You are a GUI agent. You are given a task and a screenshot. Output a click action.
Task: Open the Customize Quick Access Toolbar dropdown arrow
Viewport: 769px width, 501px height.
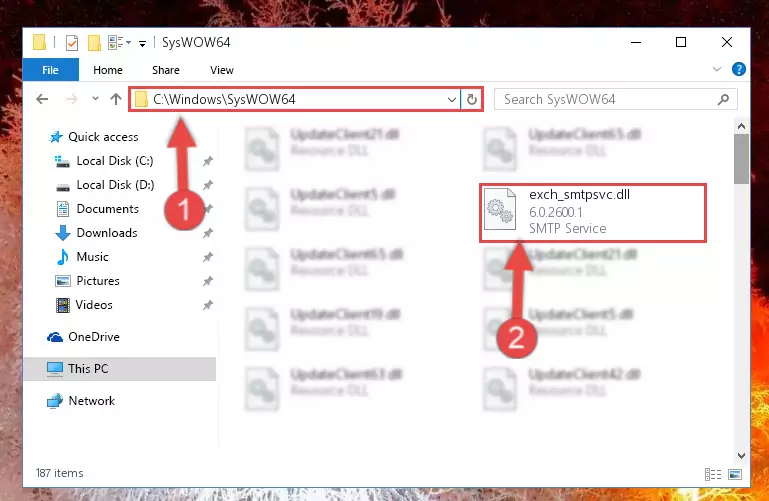pyautogui.click(x=142, y=44)
